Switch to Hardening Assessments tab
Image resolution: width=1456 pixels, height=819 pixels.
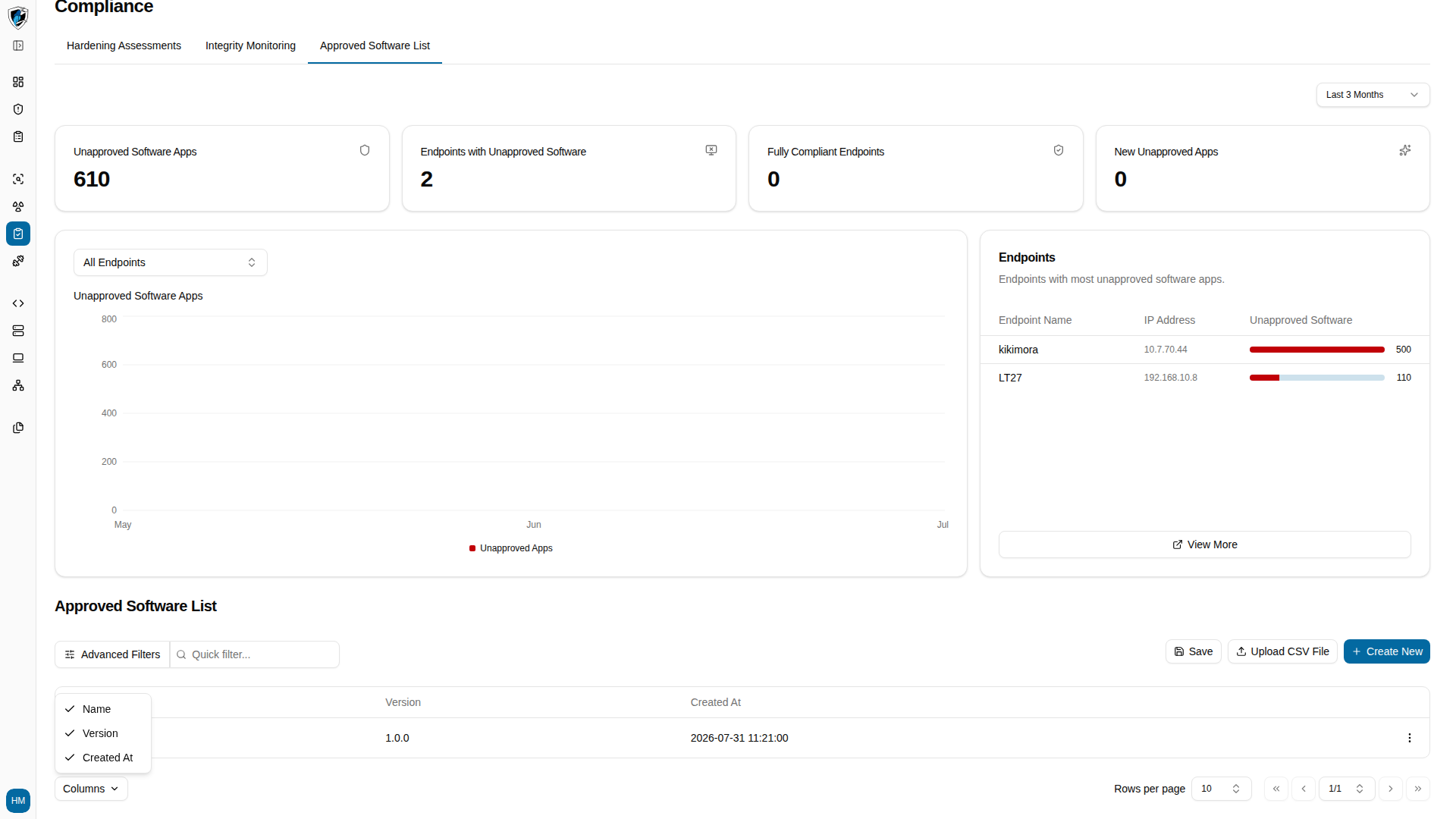pyautogui.click(x=124, y=45)
